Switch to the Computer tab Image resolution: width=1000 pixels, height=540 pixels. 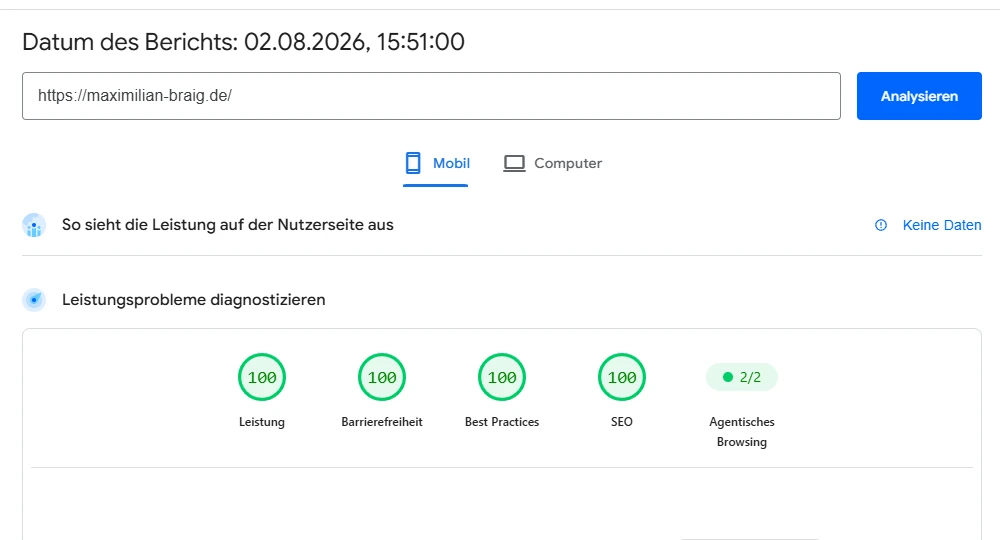[x=552, y=164]
